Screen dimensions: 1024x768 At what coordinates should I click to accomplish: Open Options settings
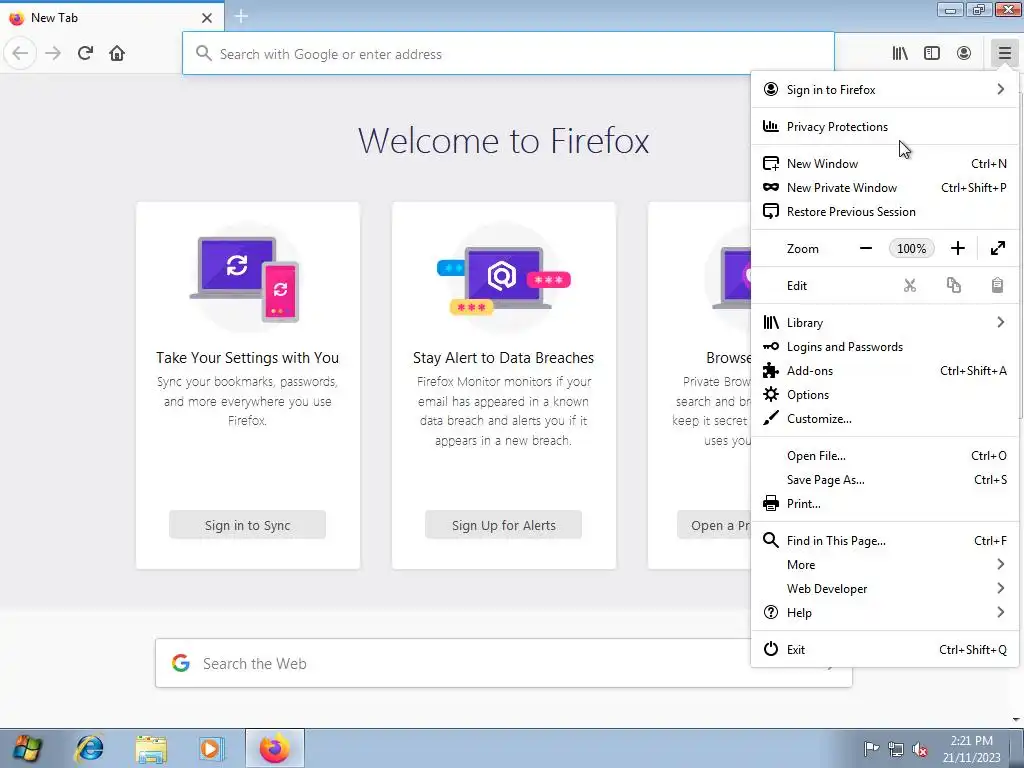click(x=885, y=394)
